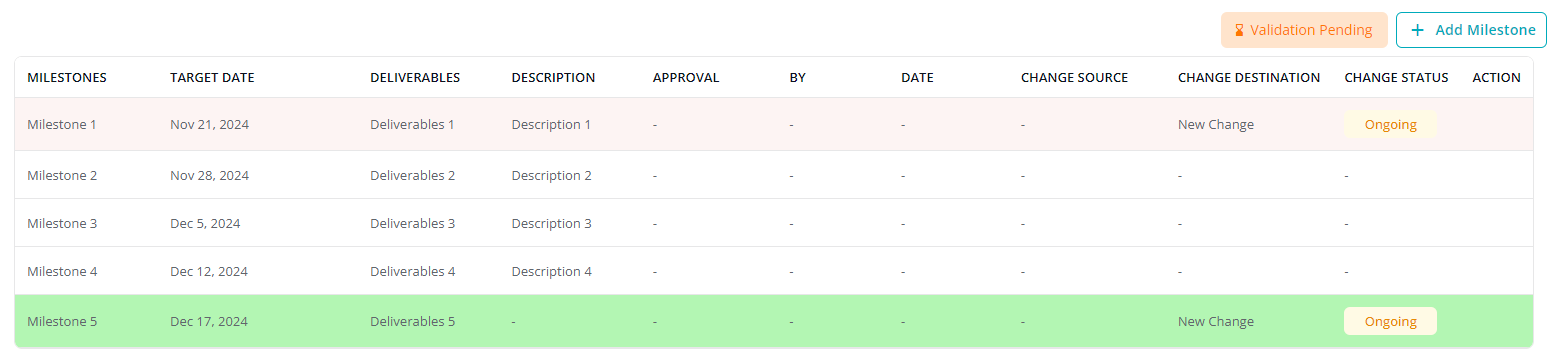1562x363 pixels.
Task: Click the Ongoing status badge for Milestone 5
Action: pyautogui.click(x=1390, y=321)
